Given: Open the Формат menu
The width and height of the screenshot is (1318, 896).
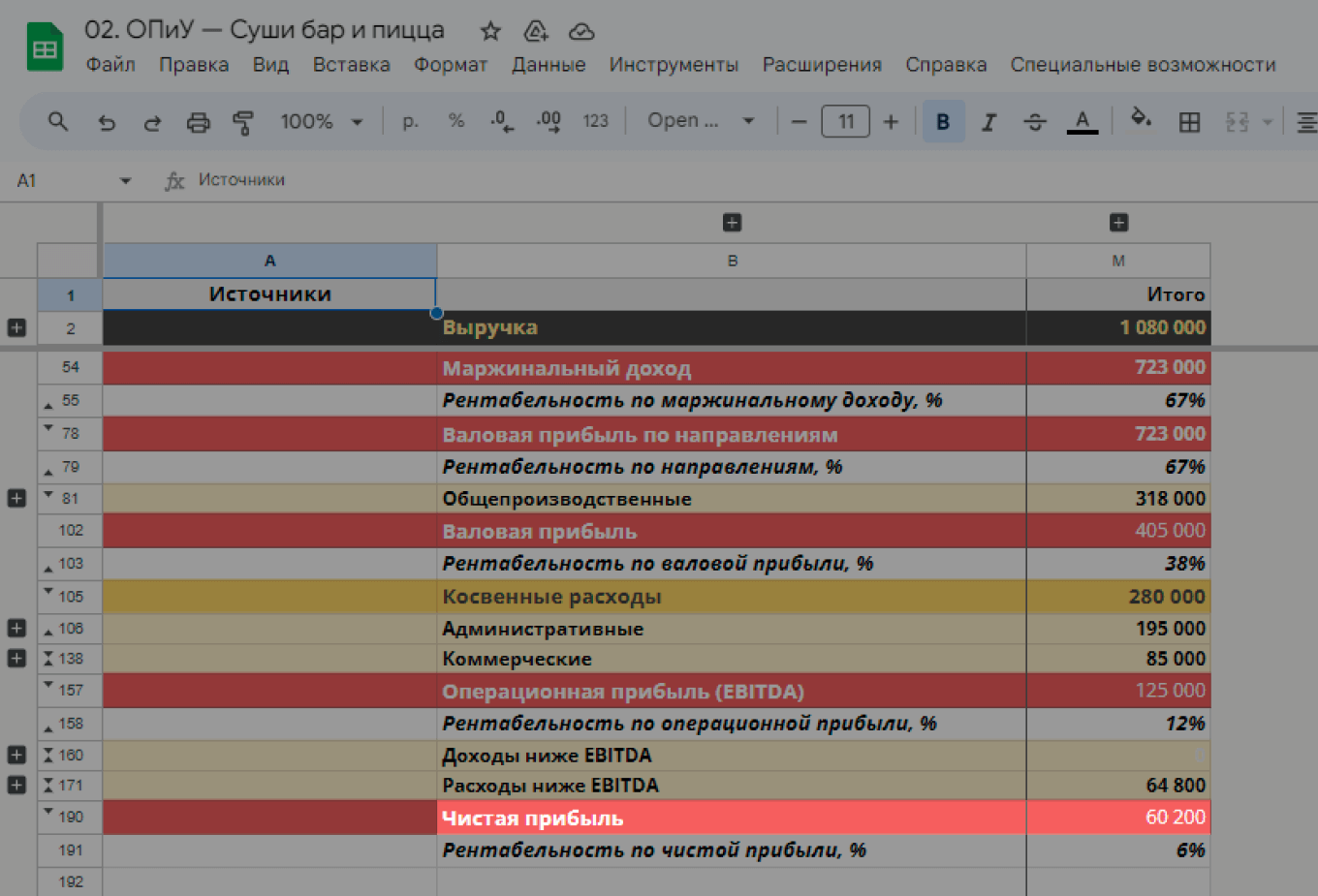Looking at the screenshot, I should [x=450, y=65].
